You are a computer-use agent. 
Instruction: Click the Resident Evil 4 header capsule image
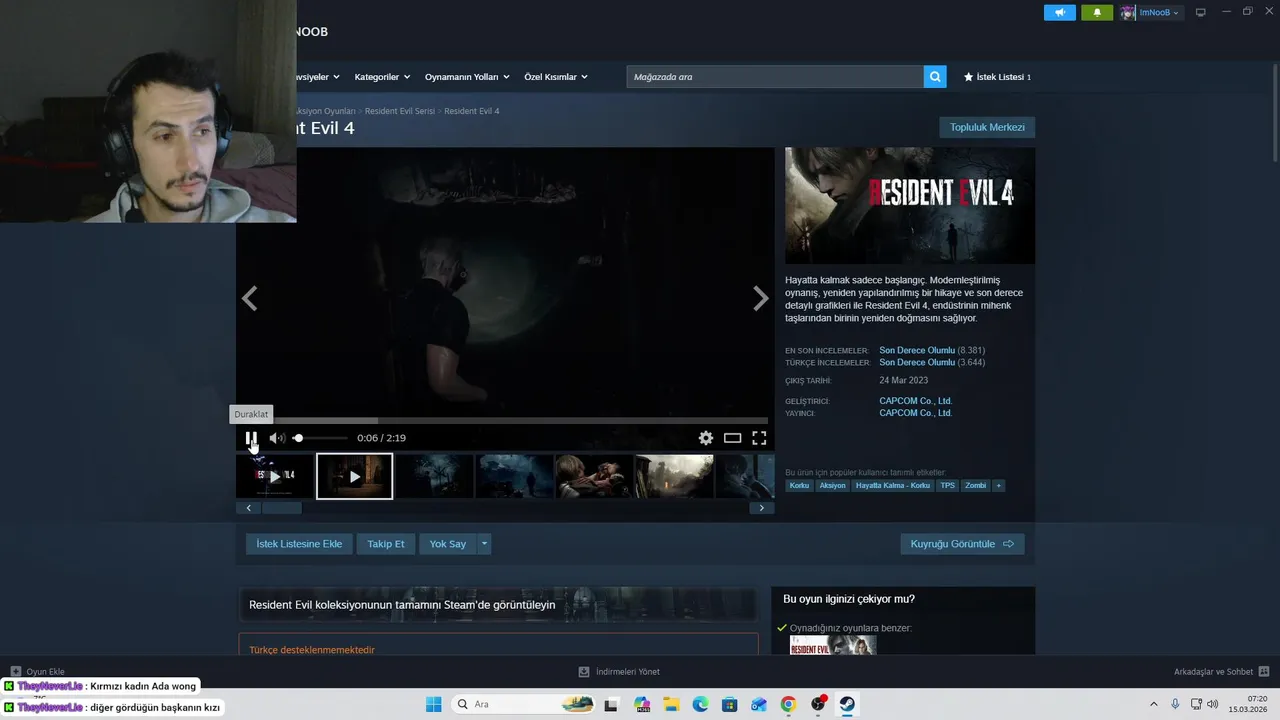tap(910, 206)
